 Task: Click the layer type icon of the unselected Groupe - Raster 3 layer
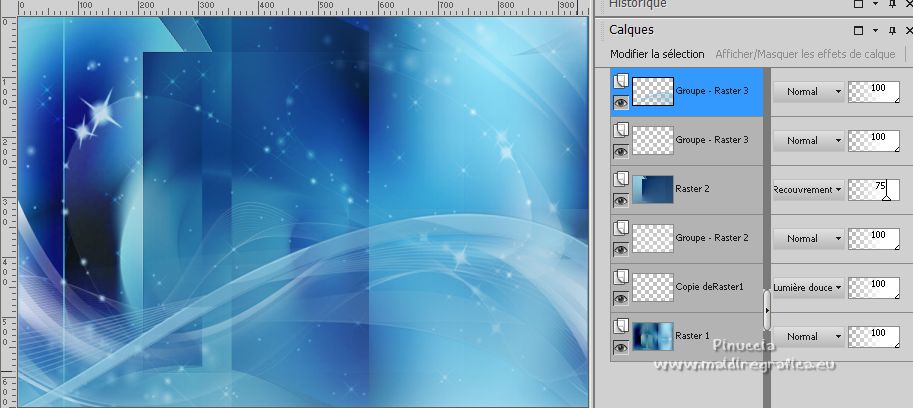pos(621,129)
